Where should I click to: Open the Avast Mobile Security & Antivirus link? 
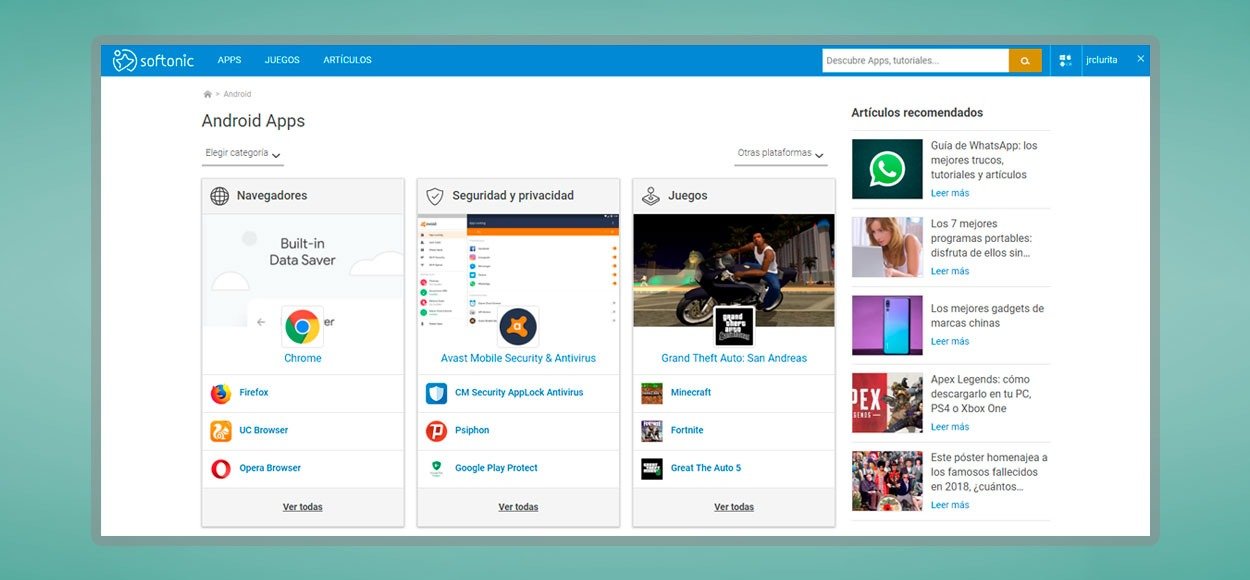click(518, 358)
